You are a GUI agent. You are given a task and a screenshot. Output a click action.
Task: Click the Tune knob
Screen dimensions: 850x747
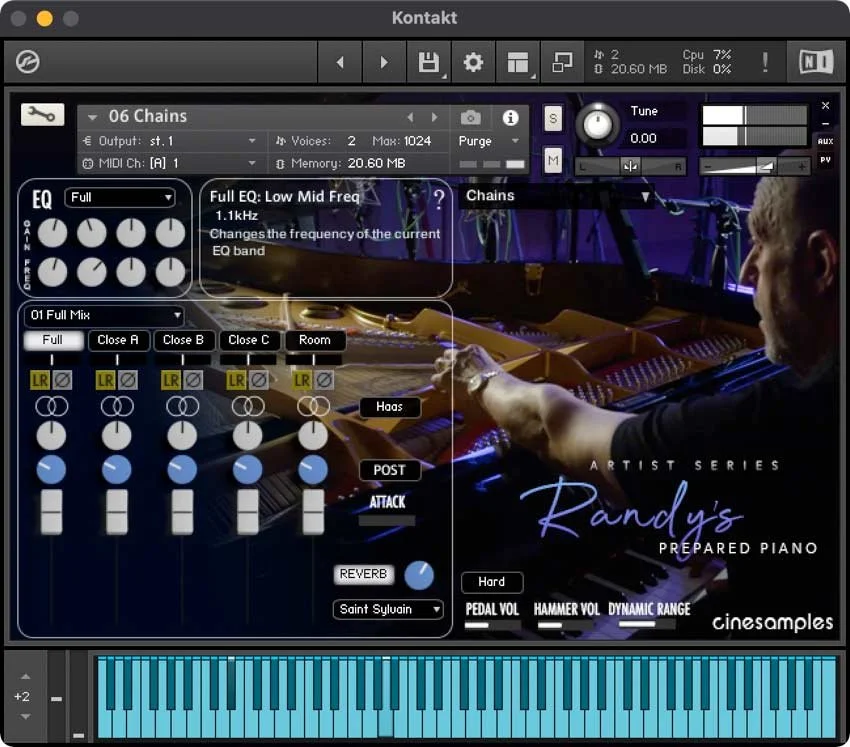pos(597,124)
